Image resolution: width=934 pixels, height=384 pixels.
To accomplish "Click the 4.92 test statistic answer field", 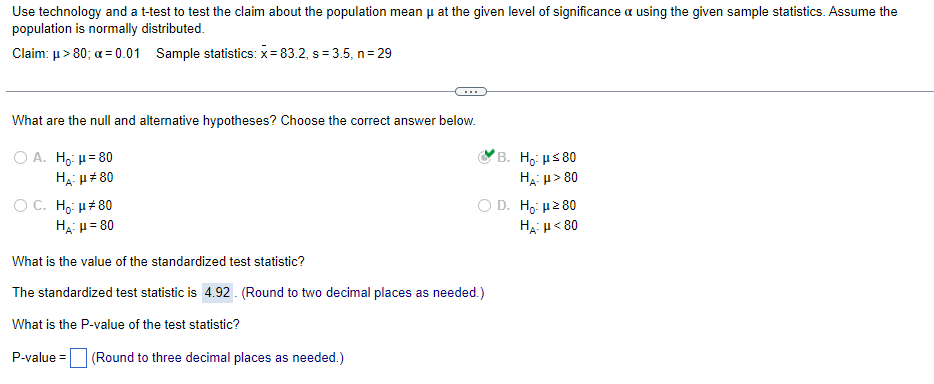I will coord(217,293).
